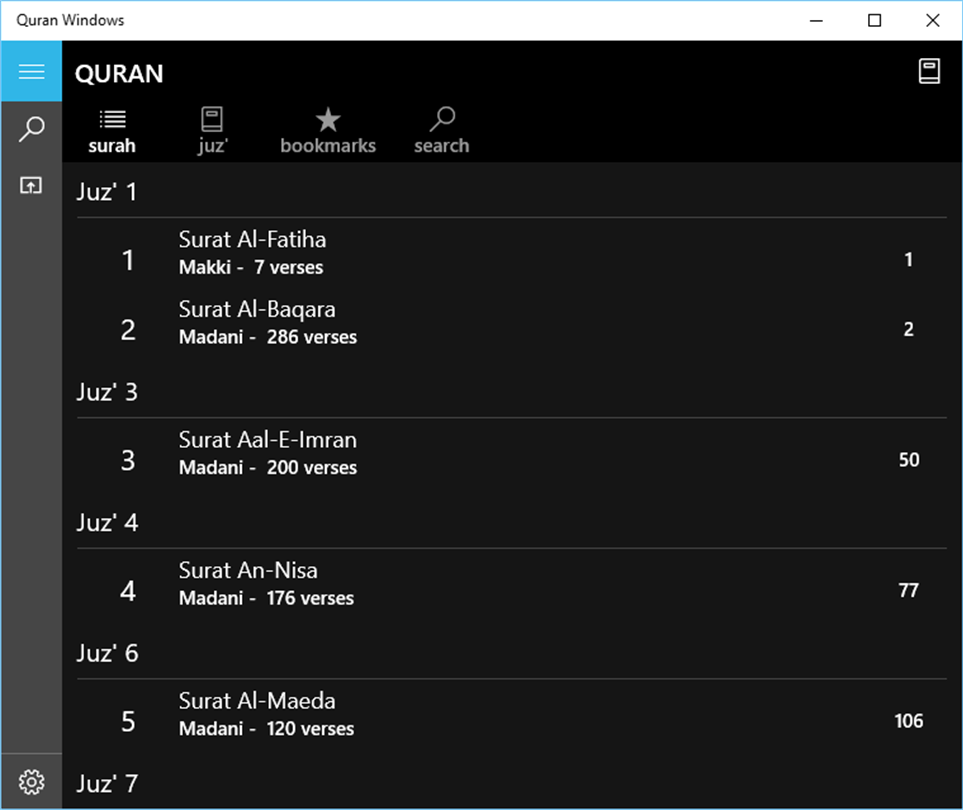Open Surat Al-Fatiha
This screenshot has height=810, width=963.
tap(511, 253)
